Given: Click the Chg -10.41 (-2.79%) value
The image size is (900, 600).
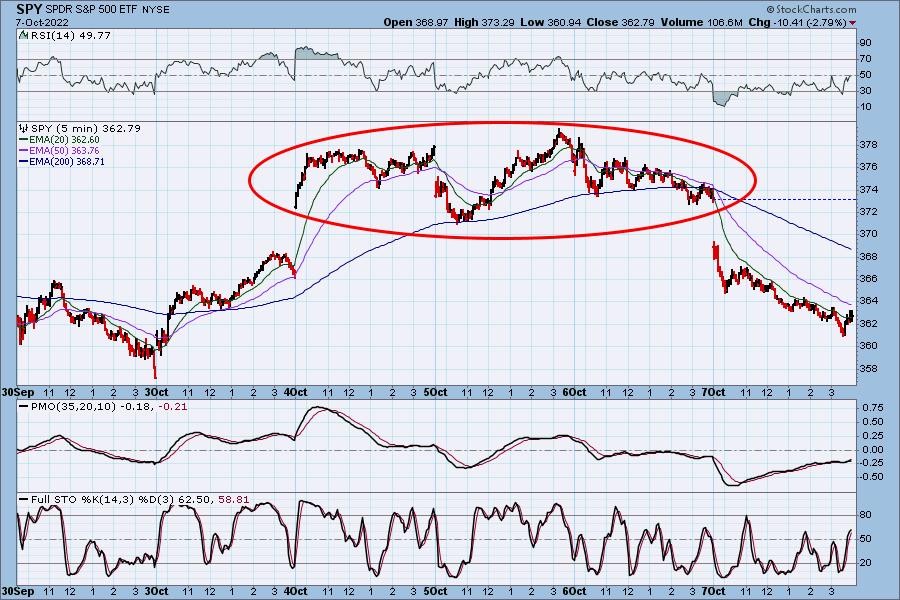Looking at the screenshot, I should pyautogui.click(x=798, y=22).
